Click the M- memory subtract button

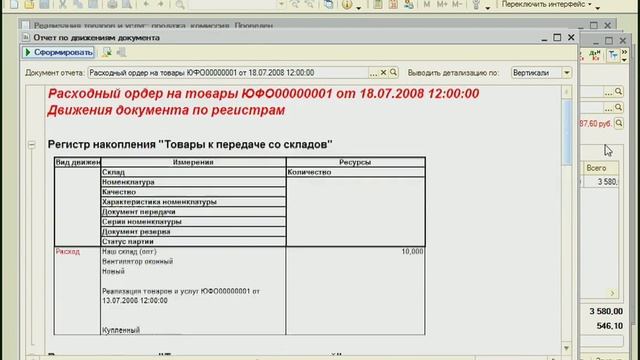click(457, 4)
